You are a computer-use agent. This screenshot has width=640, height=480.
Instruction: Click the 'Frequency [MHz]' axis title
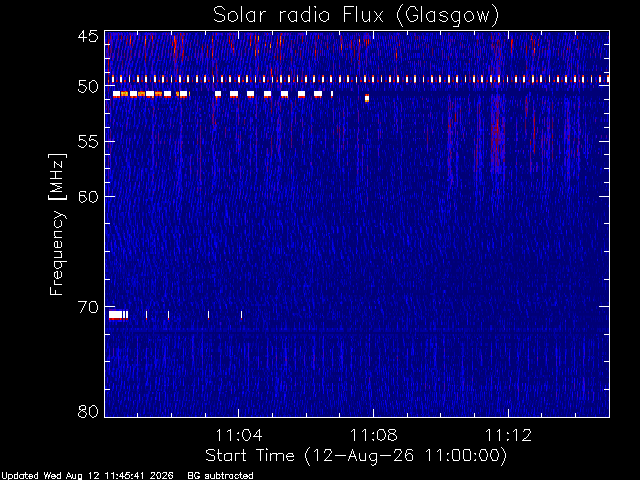(57, 224)
